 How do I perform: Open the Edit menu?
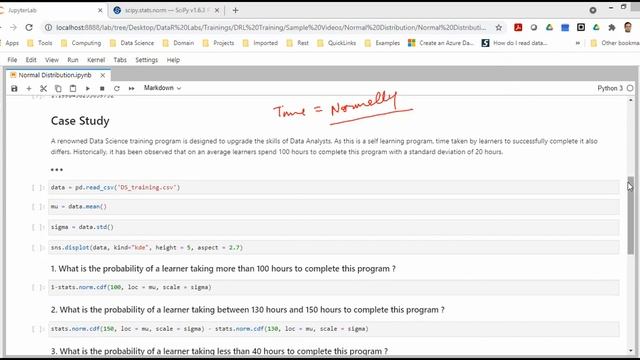tap(31, 60)
